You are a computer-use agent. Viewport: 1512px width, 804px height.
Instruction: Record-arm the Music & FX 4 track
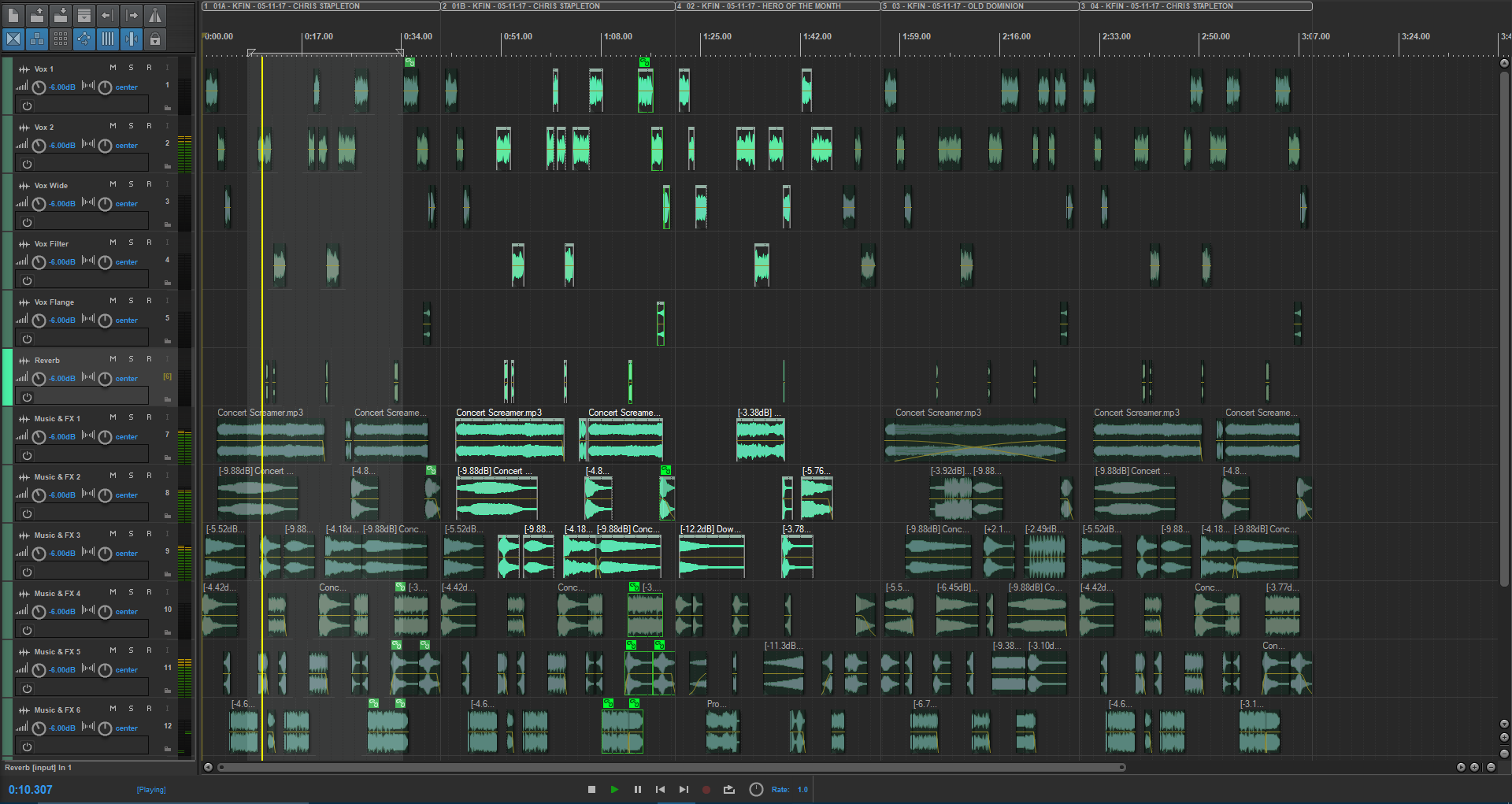(x=149, y=592)
